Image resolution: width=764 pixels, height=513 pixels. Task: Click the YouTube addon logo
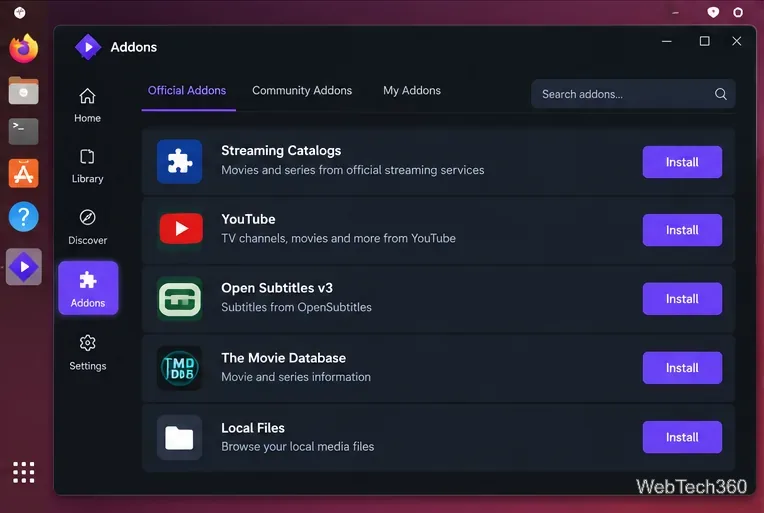point(181,228)
